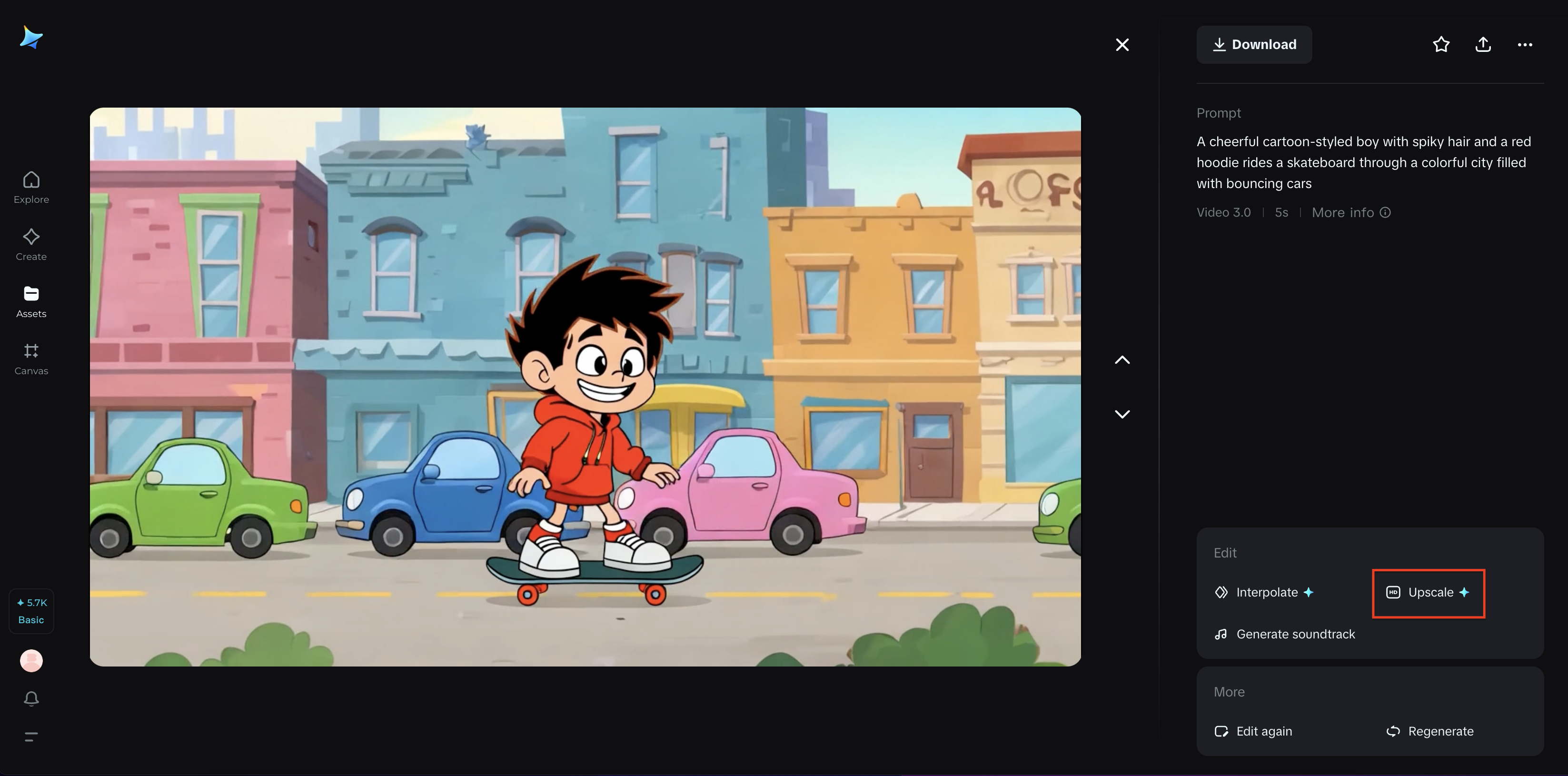Go to the previous video with the up chevron
This screenshot has height=776, width=1568.
tap(1122, 360)
